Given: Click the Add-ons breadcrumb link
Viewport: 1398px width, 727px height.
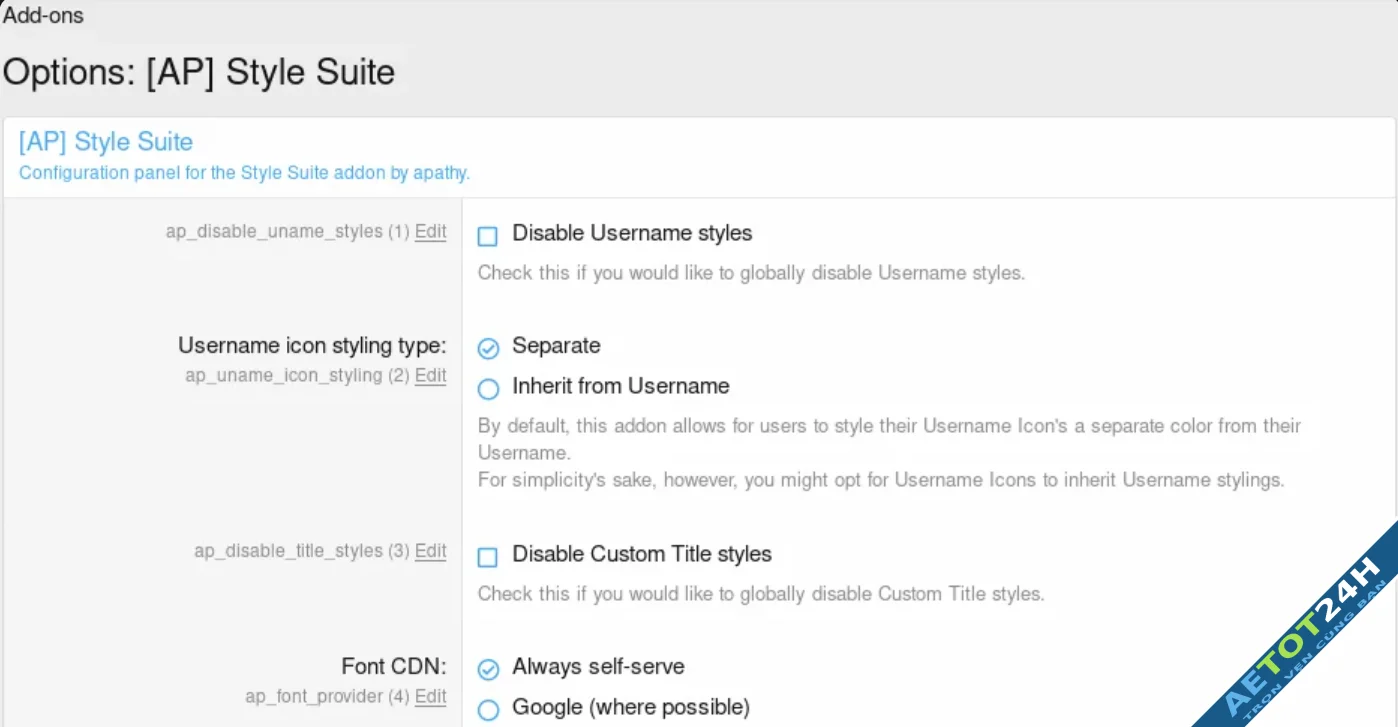Looking at the screenshot, I should 43,15.
